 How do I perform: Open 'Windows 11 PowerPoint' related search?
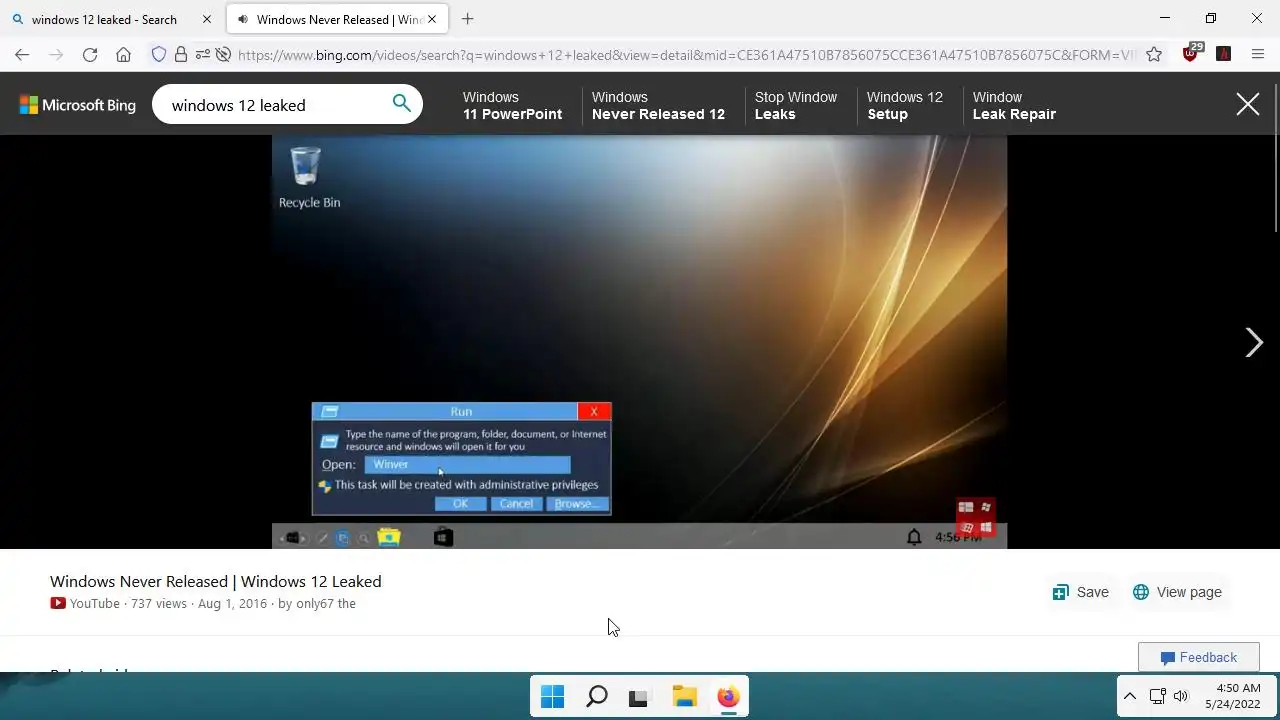[x=512, y=105]
